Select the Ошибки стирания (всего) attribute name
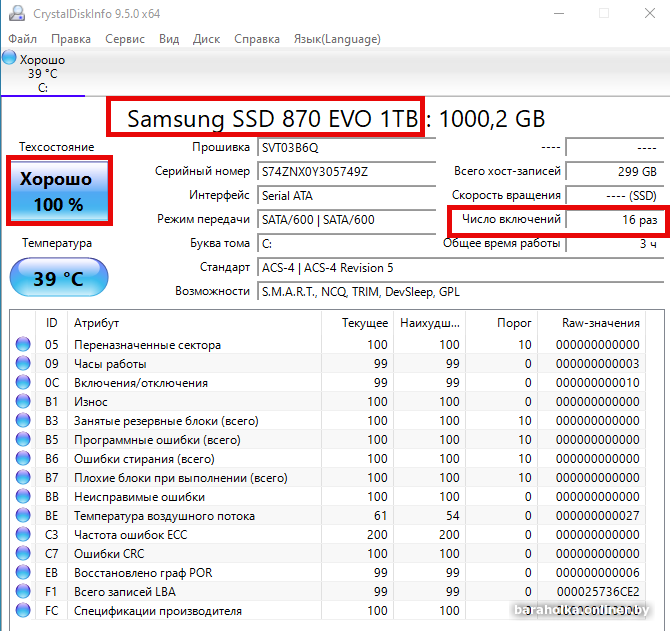This screenshot has width=670, height=631. [144, 459]
